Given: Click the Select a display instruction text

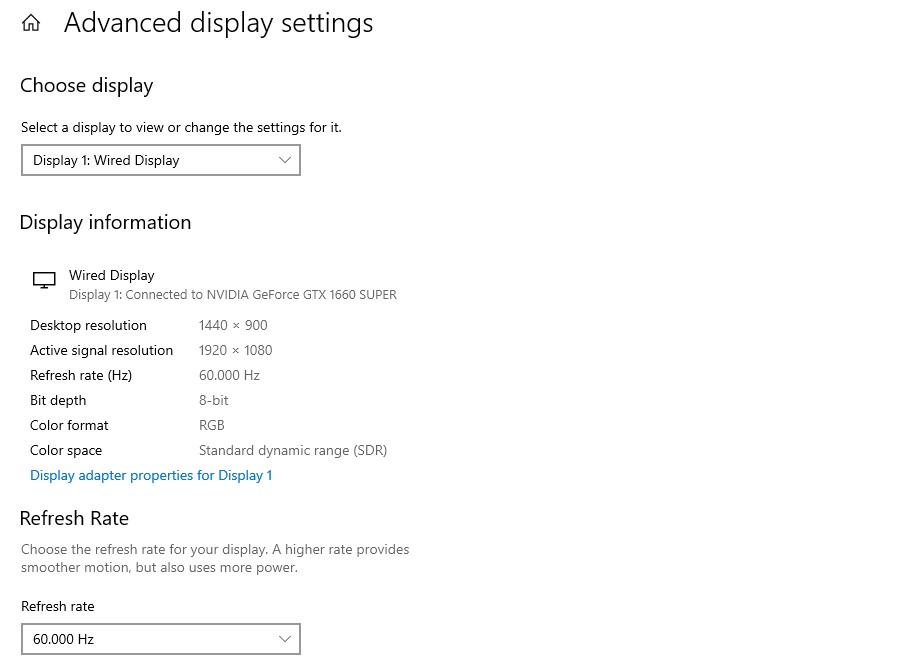Looking at the screenshot, I should click(181, 128).
